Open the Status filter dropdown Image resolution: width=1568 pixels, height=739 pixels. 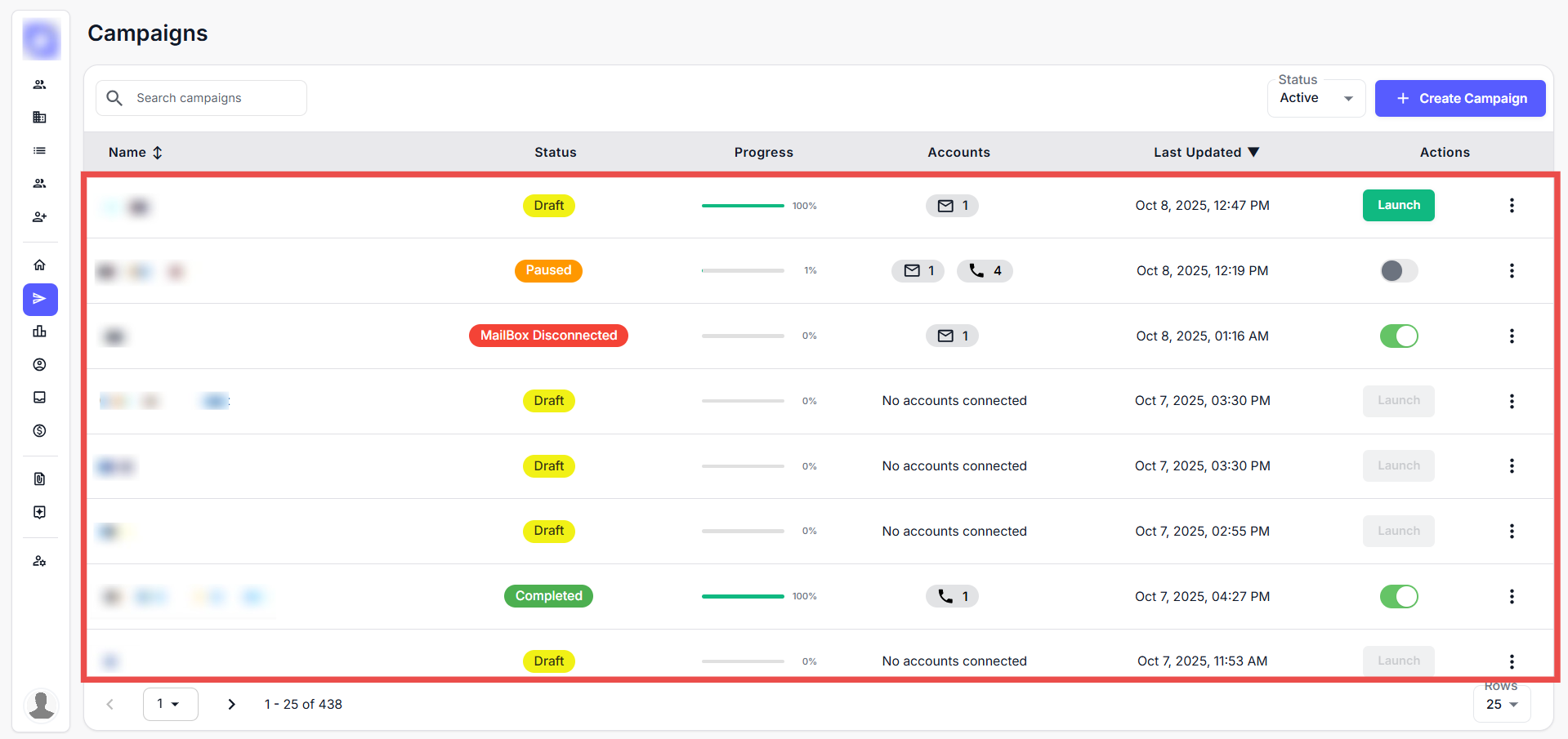[1316, 99]
